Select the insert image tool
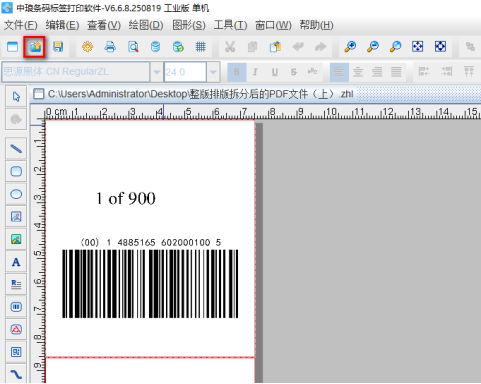Screen dimensions: 481x384 coord(16,217)
